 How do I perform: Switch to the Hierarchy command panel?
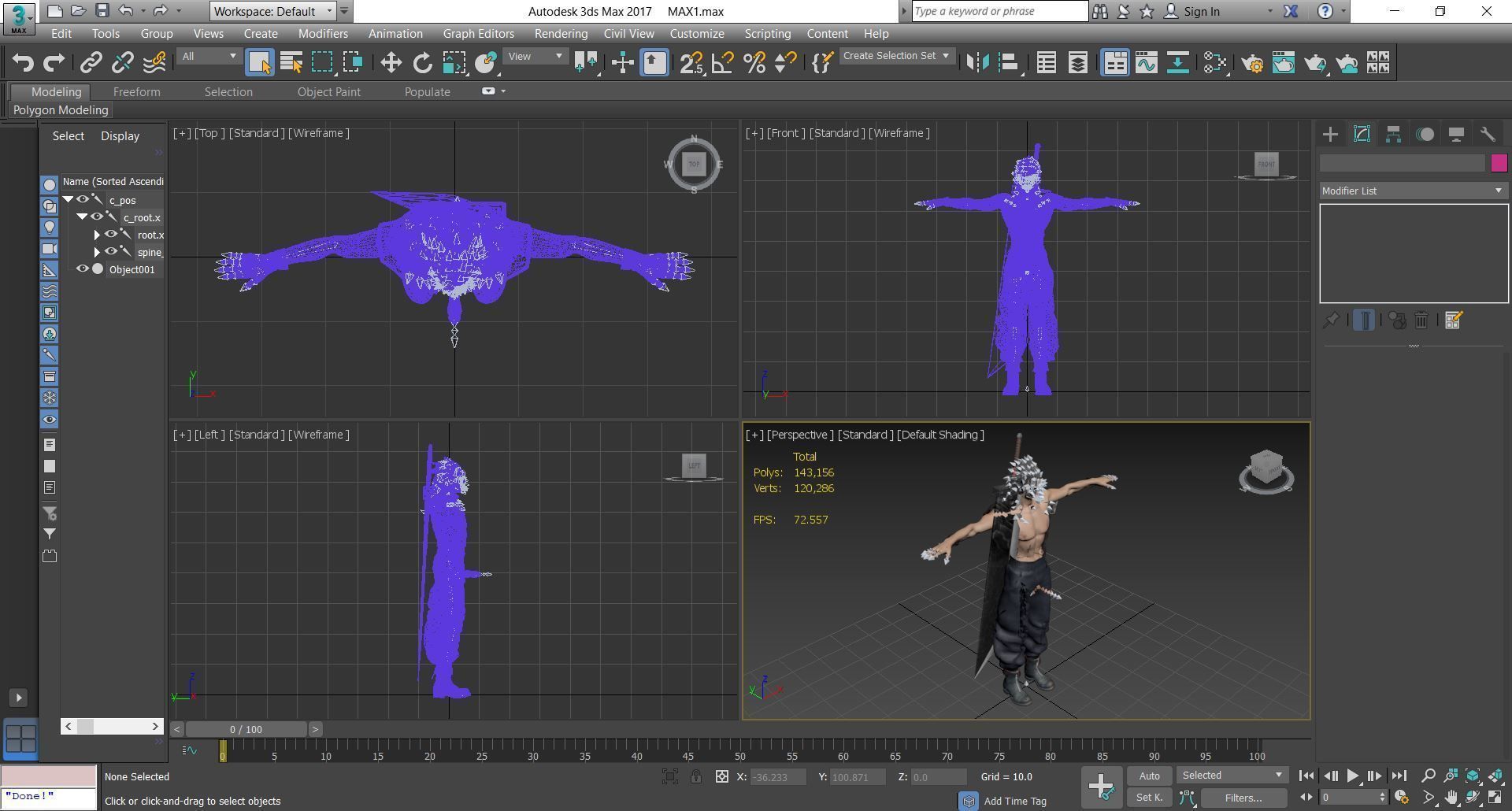point(1393,134)
